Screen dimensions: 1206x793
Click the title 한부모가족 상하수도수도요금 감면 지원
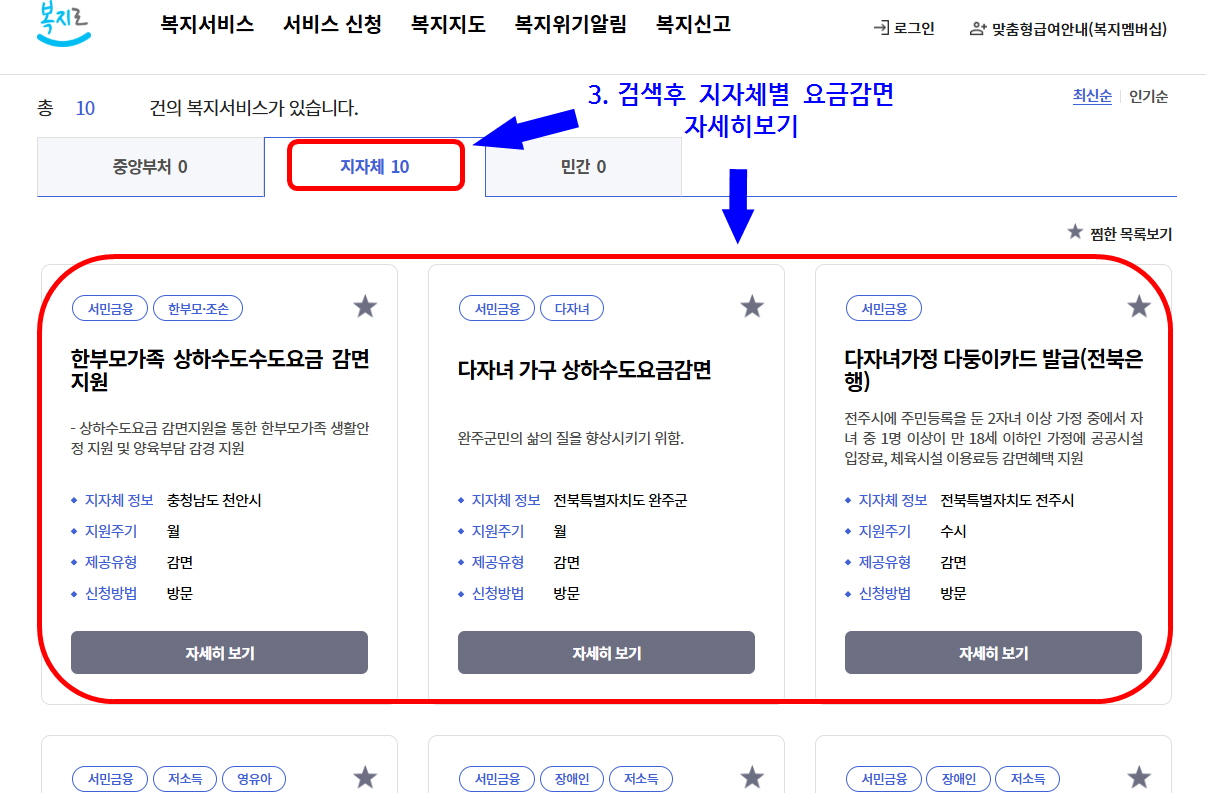[220, 370]
